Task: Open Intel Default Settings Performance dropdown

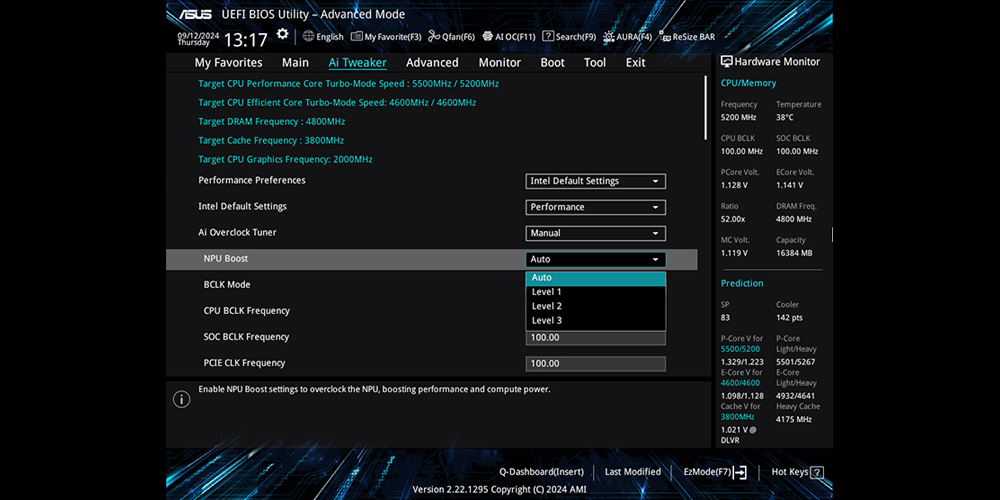Action: (x=596, y=207)
